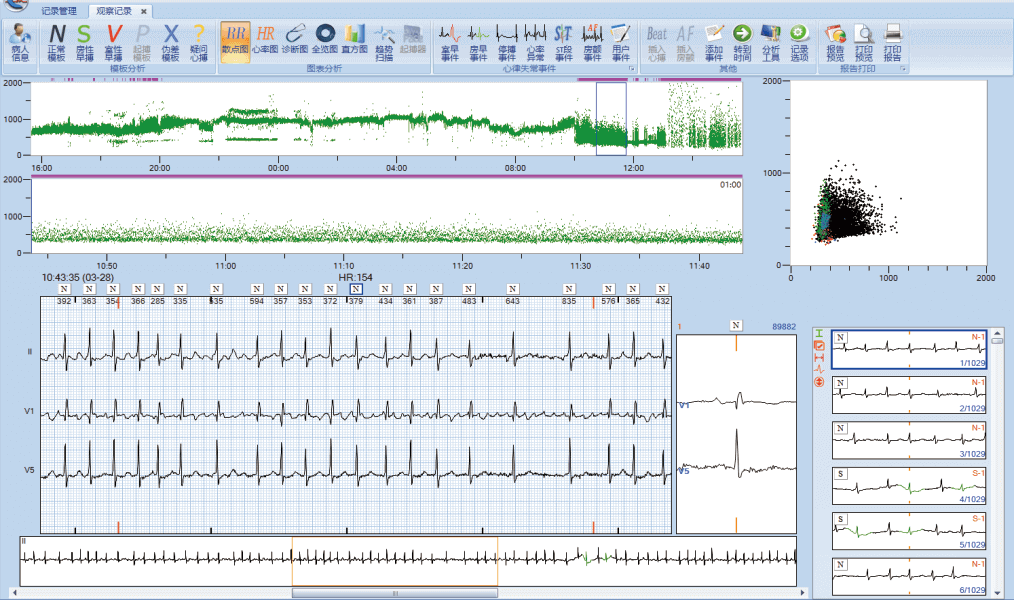The width and height of the screenshot is (1014, 600).
Task: Expand the 心律失常事件 group dialog launcher
Action: pos(631,69)
